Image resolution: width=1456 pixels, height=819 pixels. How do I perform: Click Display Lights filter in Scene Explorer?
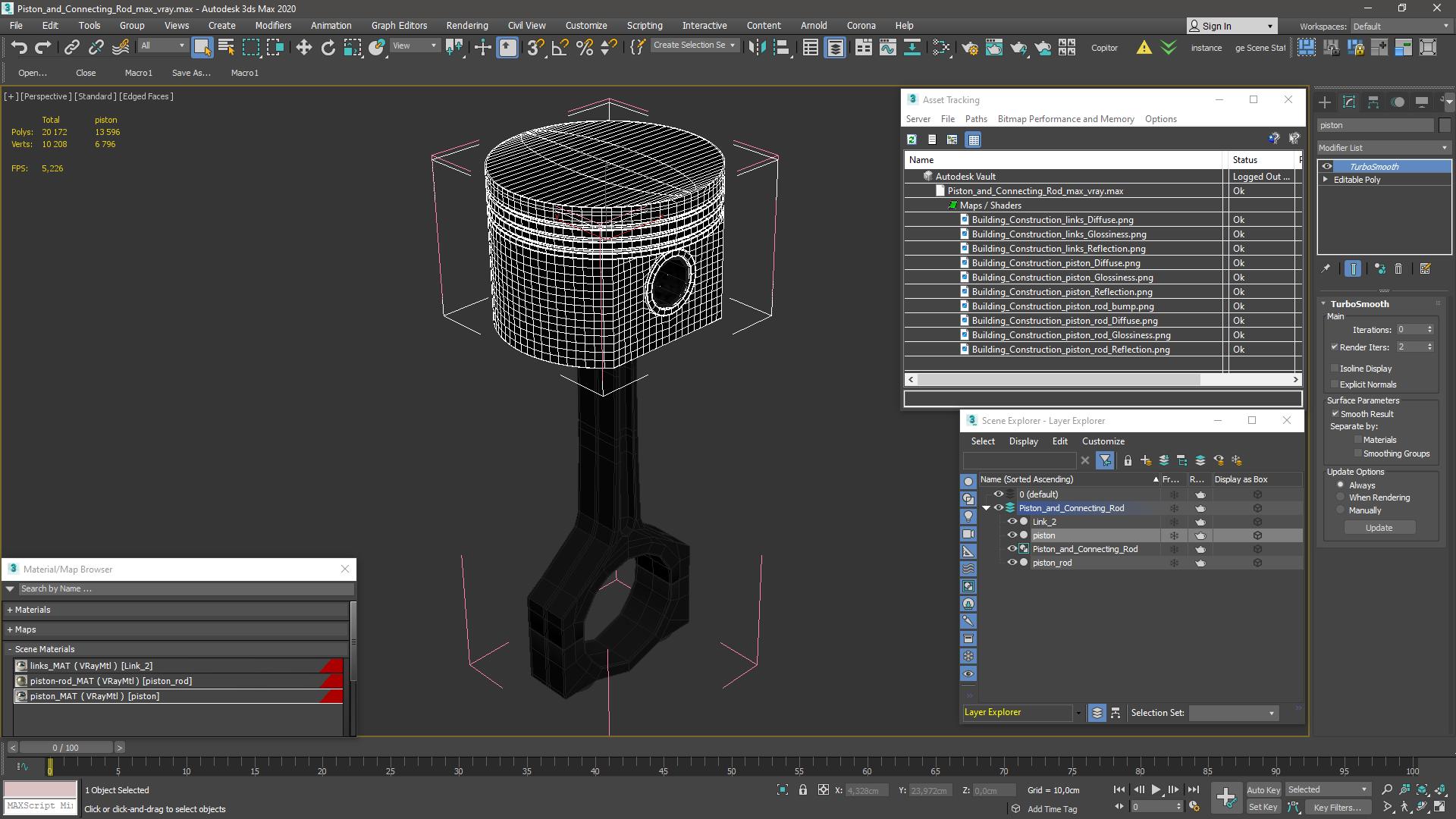[x=968, y=516]
